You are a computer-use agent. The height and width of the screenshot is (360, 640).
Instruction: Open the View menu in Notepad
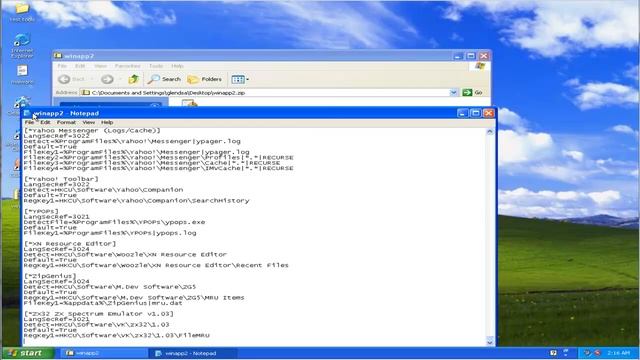tap(89, 122)
